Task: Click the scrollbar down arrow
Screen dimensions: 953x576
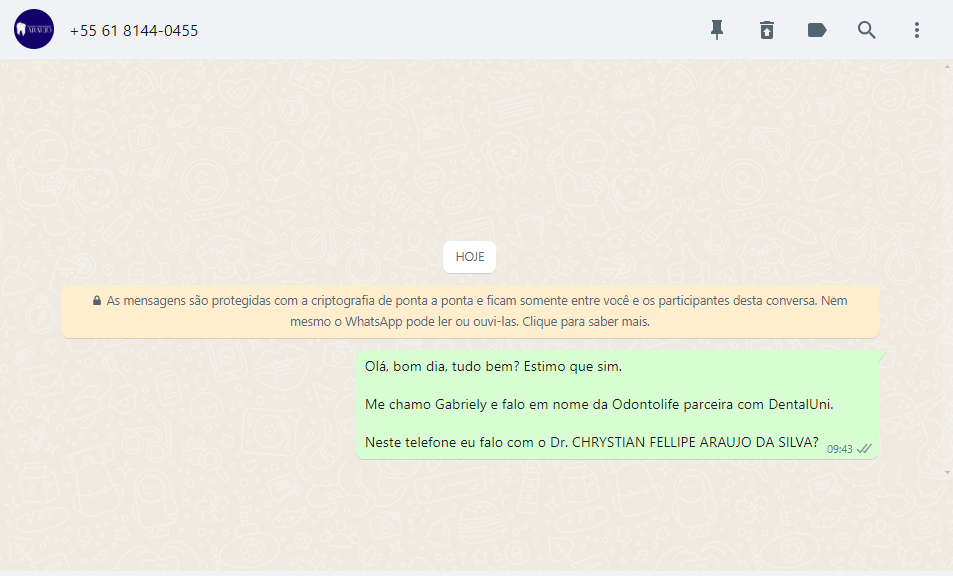Action: tap(948, 472)
